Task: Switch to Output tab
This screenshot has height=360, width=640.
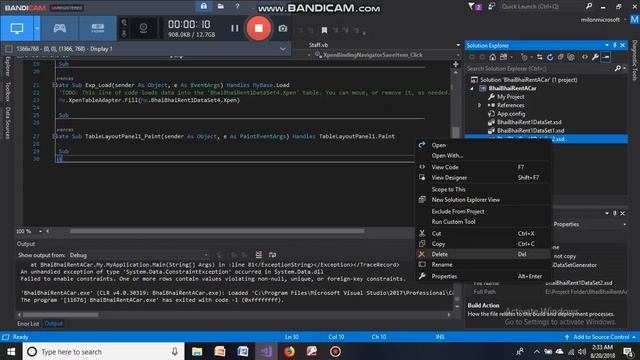Action: click(x=53, y=324)
